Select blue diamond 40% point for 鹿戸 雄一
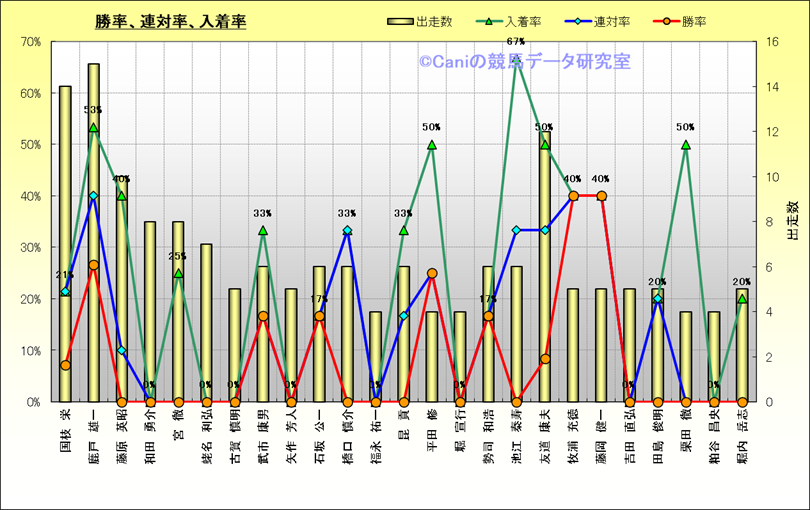 point(93,196)
